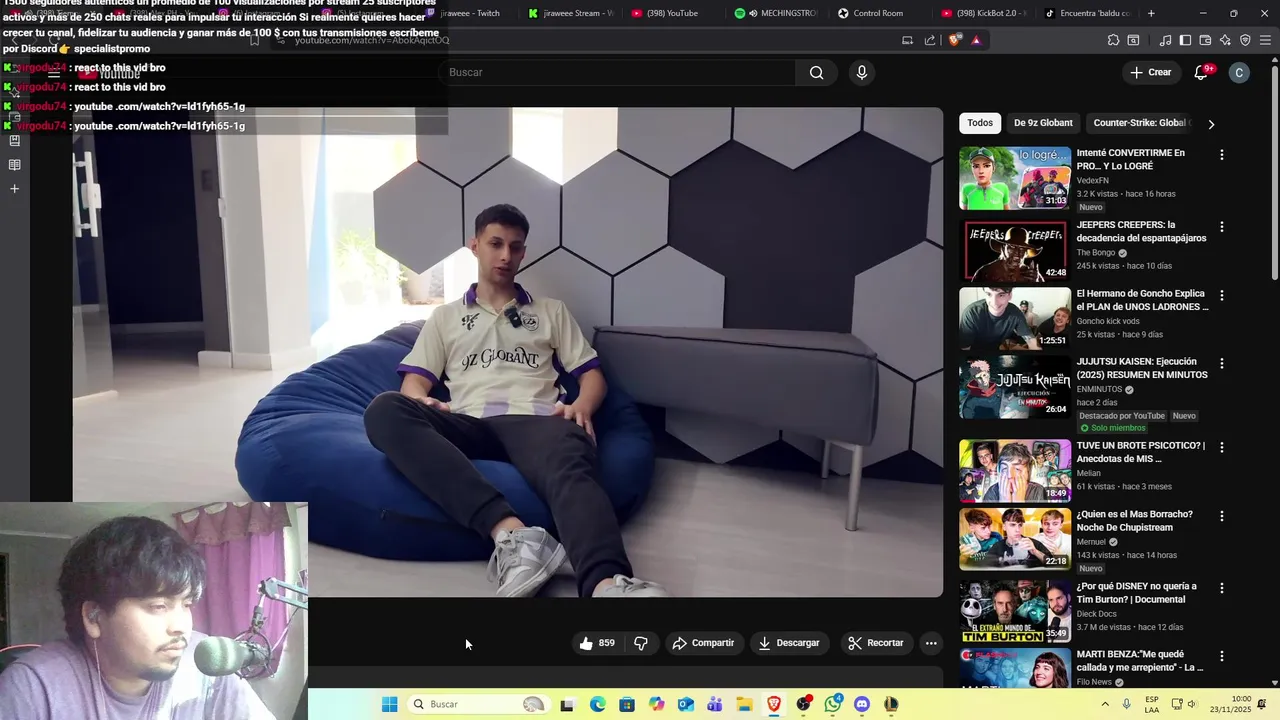The width and height of the screenshot is (1280, 720).
Task: Open a new browser tab with plus
Action: pos(1151,13)
